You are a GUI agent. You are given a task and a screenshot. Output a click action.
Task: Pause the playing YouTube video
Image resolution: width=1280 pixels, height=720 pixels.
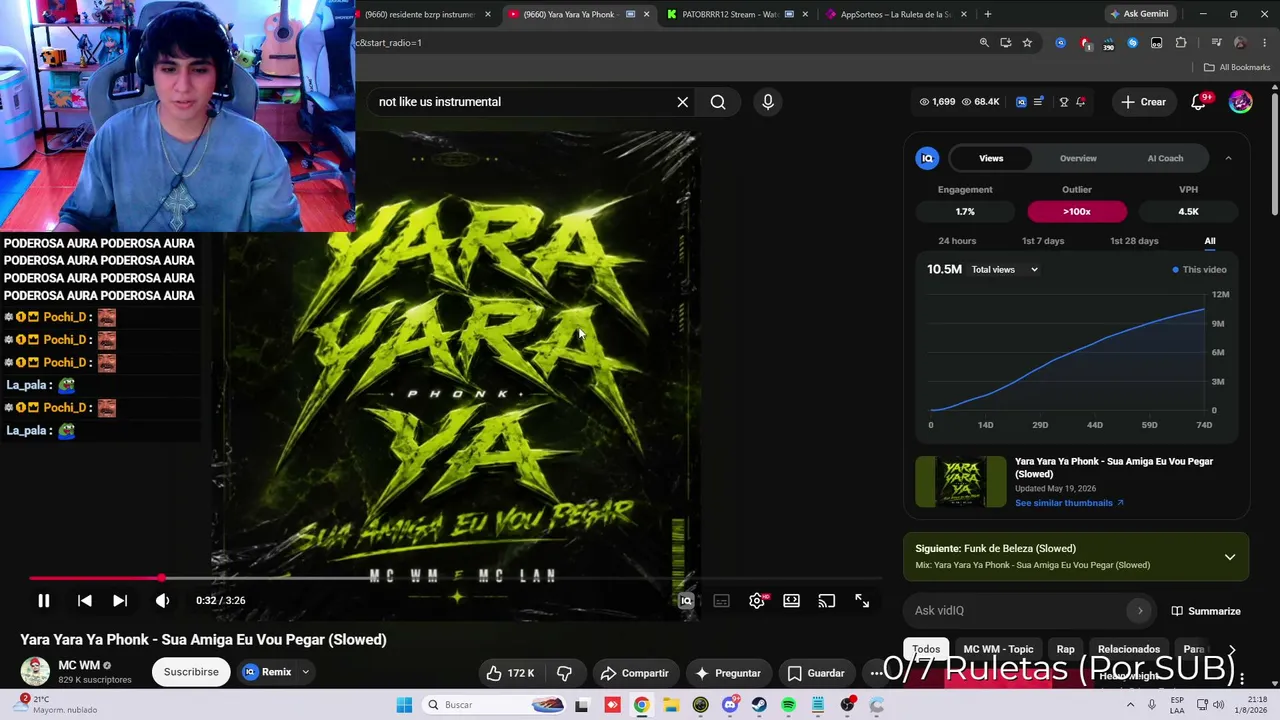(44, 601)
